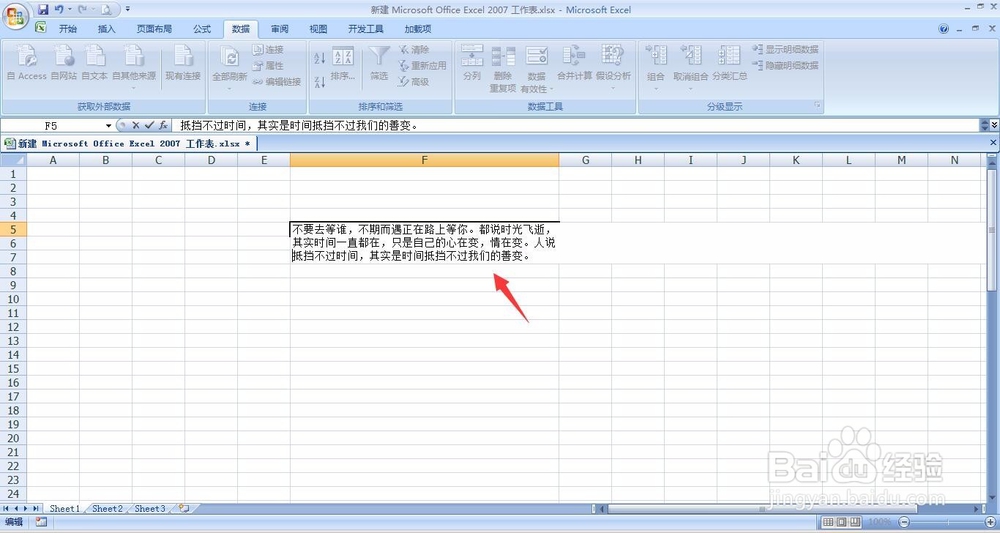Import data 自 Access
Screen dimensions: 1000x533
pos(26,62)
